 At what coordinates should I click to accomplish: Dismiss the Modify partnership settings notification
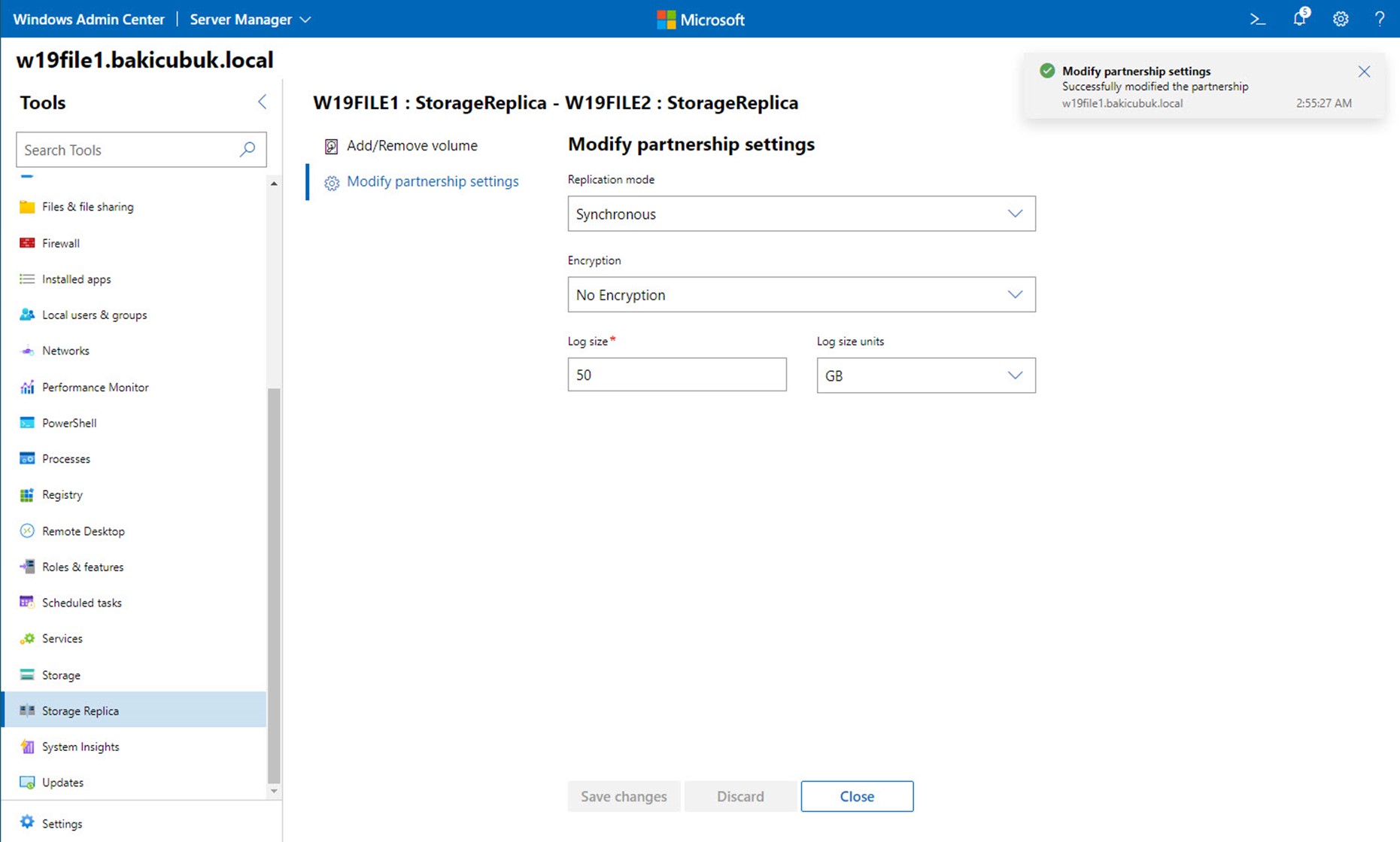(1364, 71)
